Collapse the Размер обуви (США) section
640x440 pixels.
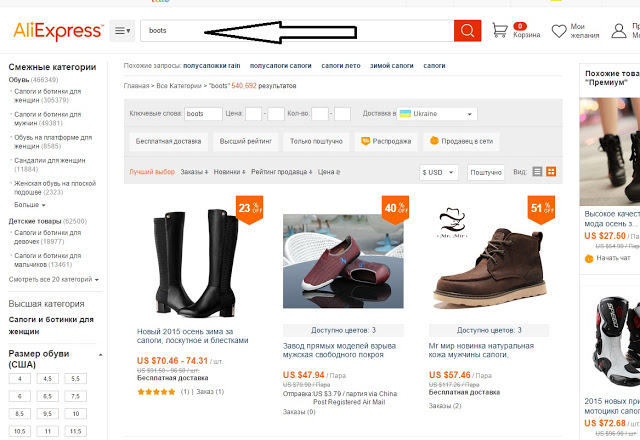[100, 355]
